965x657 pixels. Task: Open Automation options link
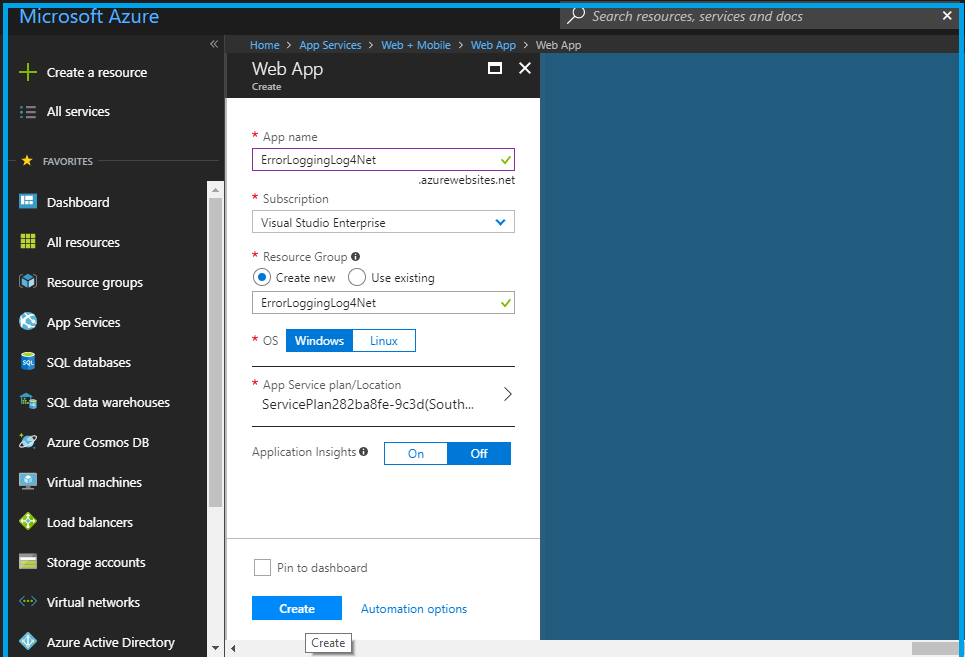point(414,608)
